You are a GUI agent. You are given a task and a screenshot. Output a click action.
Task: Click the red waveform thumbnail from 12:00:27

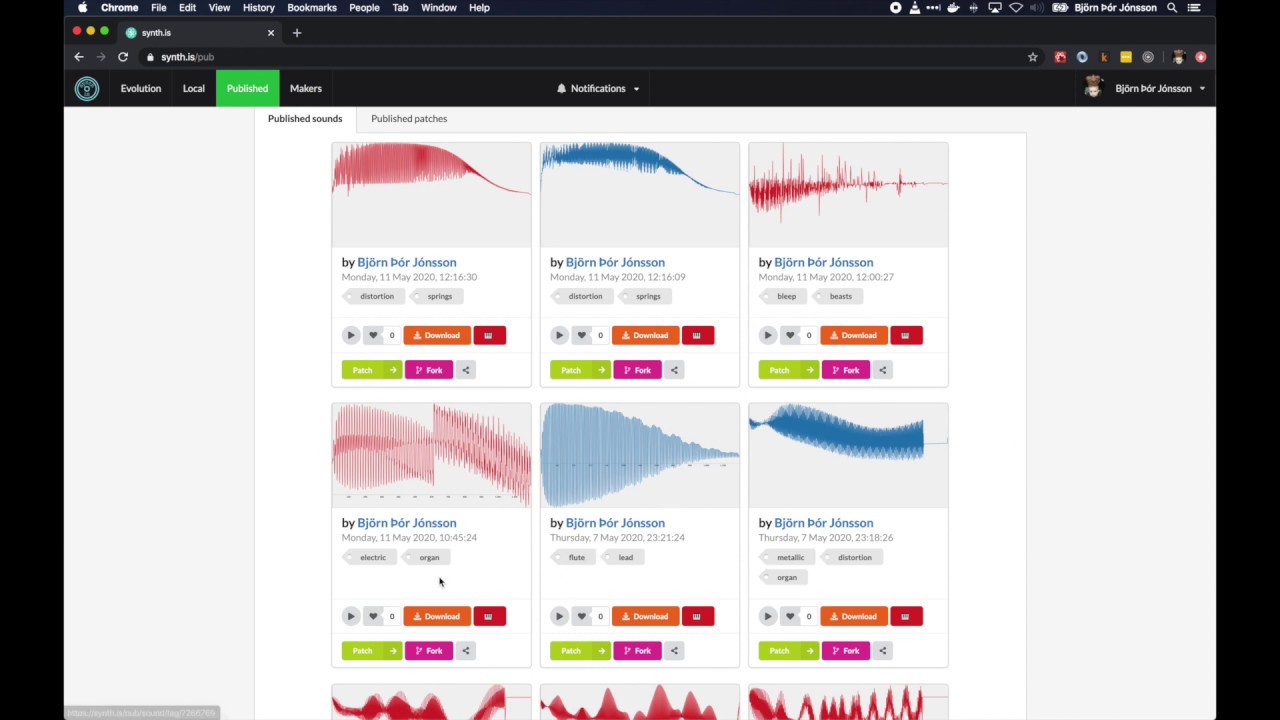(848, 194)
